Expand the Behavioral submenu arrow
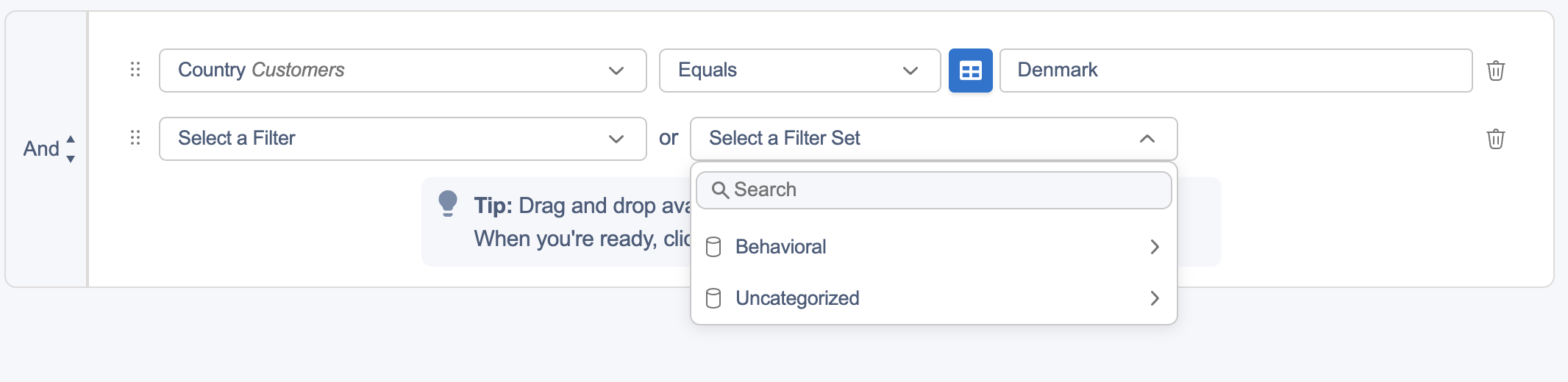 [1154, 247]
